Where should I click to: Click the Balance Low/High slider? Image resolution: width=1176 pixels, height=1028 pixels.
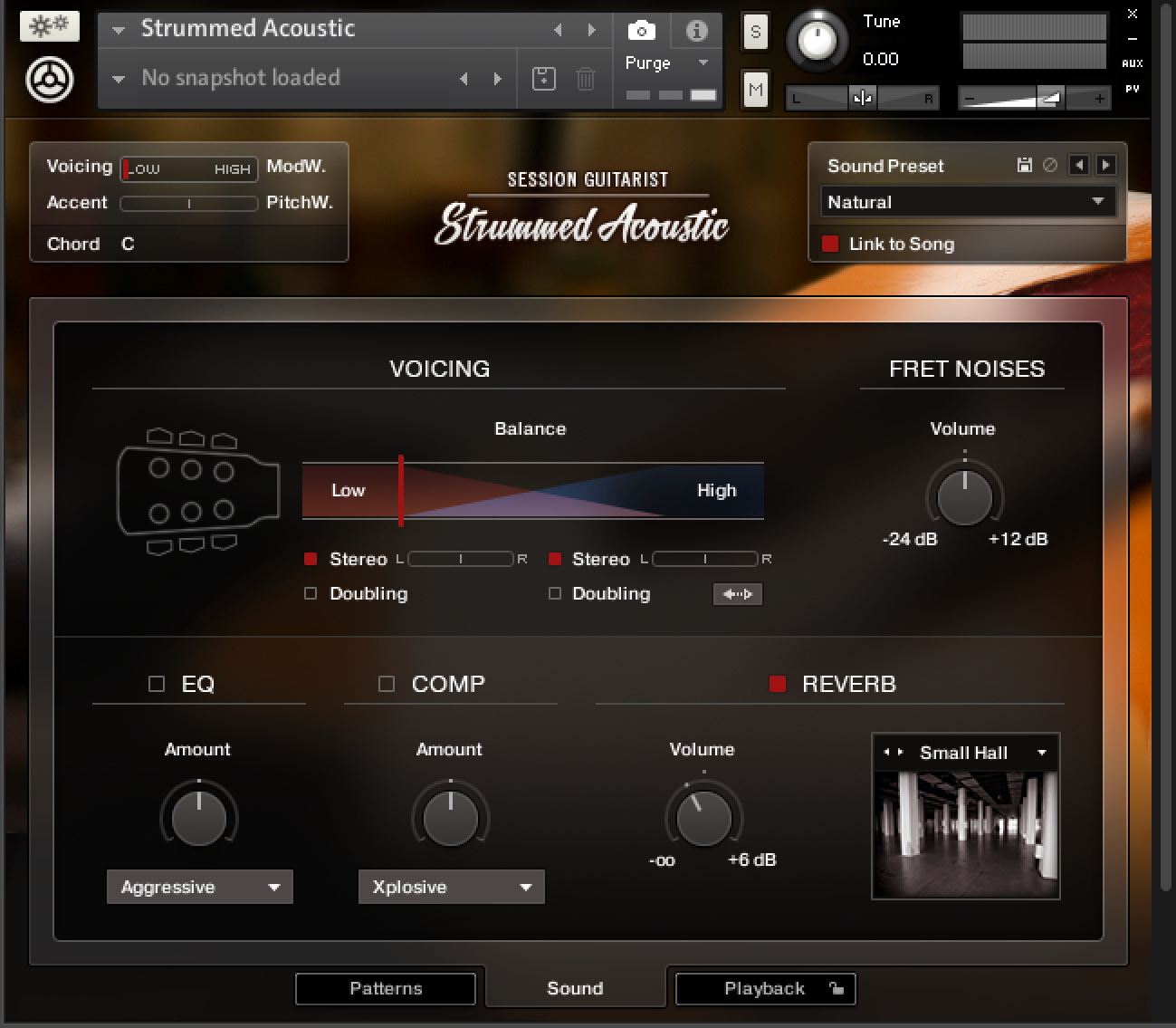click(533, 490)
